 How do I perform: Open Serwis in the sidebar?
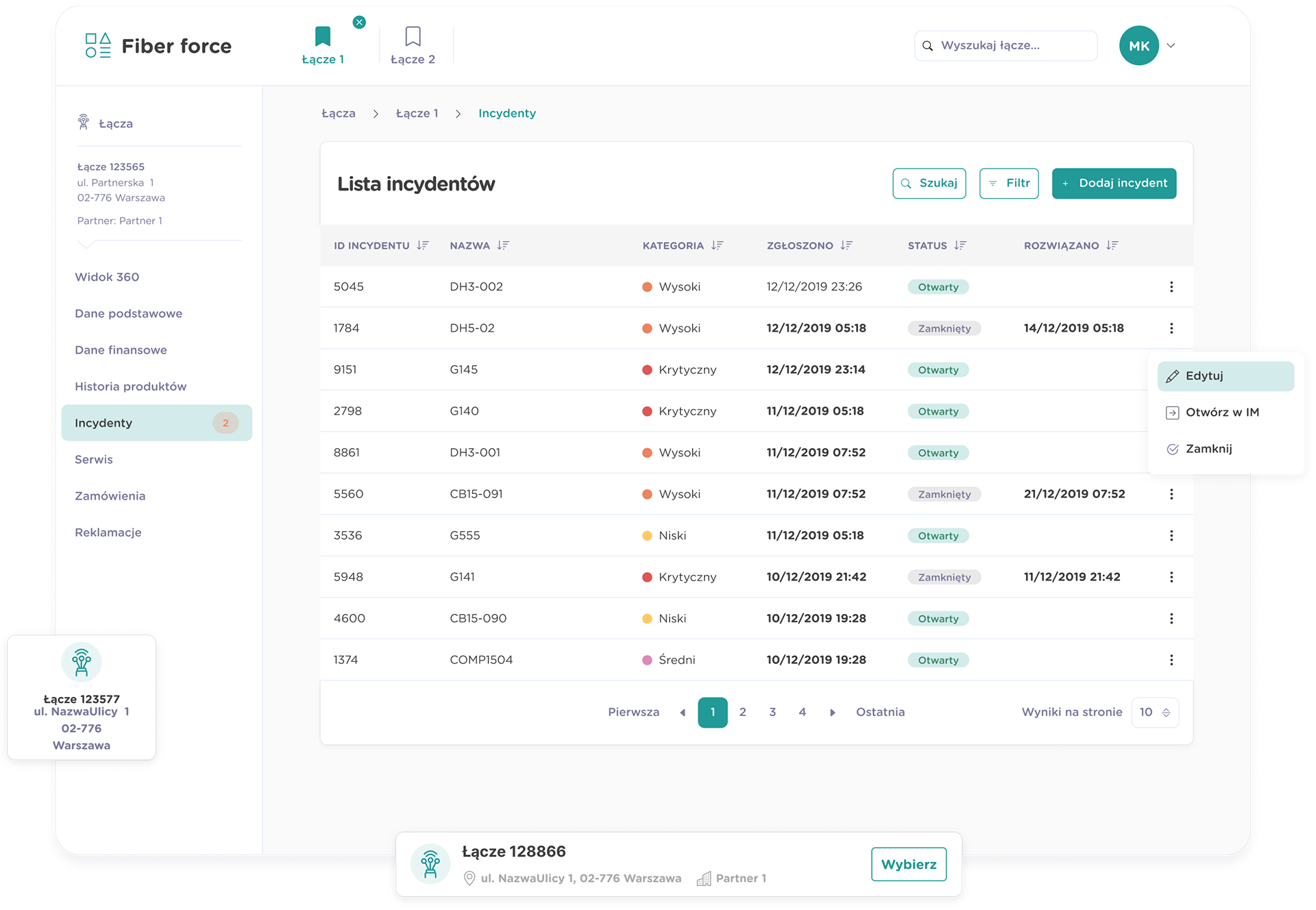[94, 460]
